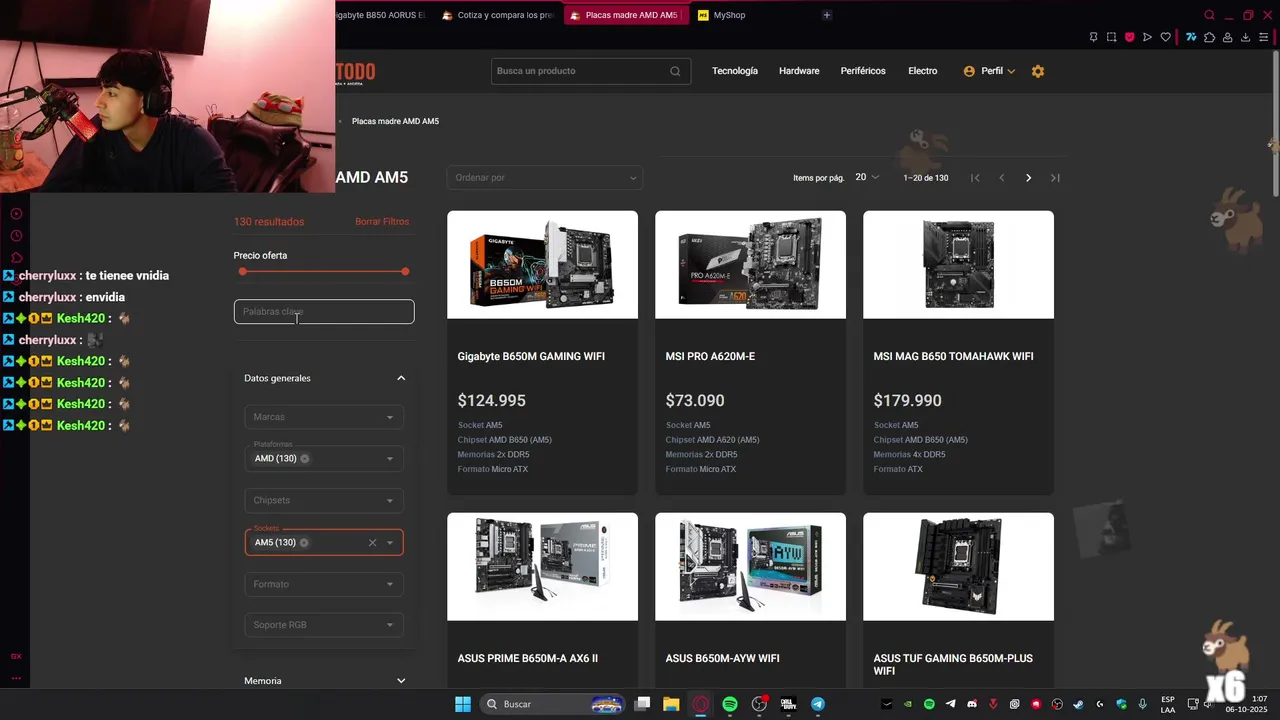Image resolution: width=1280 pixels, height=720 pixels.
Task: Go to the next results page arrow
Action: pyautogui.click(x=1028, y=178)
